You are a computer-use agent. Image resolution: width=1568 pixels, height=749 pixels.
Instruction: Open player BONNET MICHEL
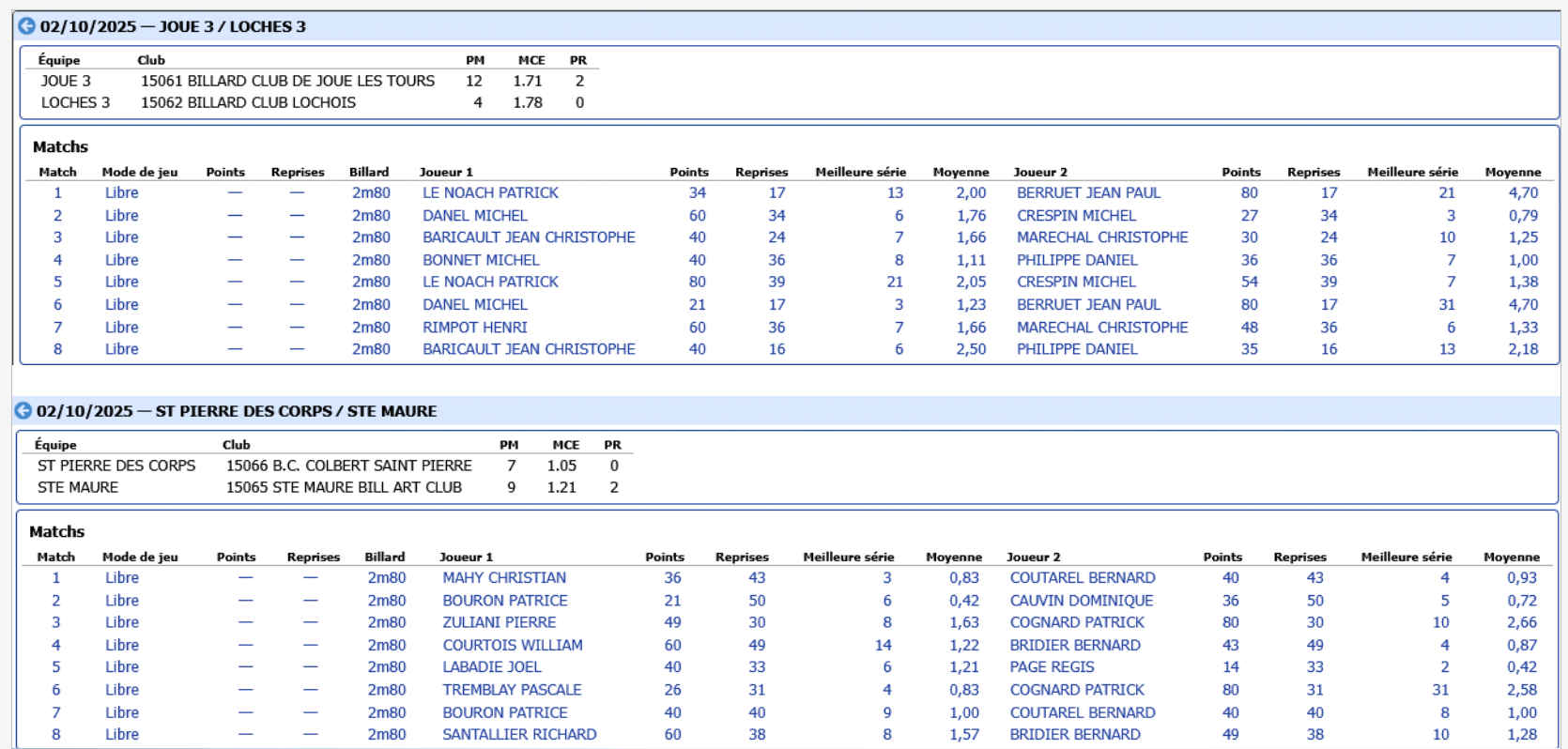pos(480,260)
